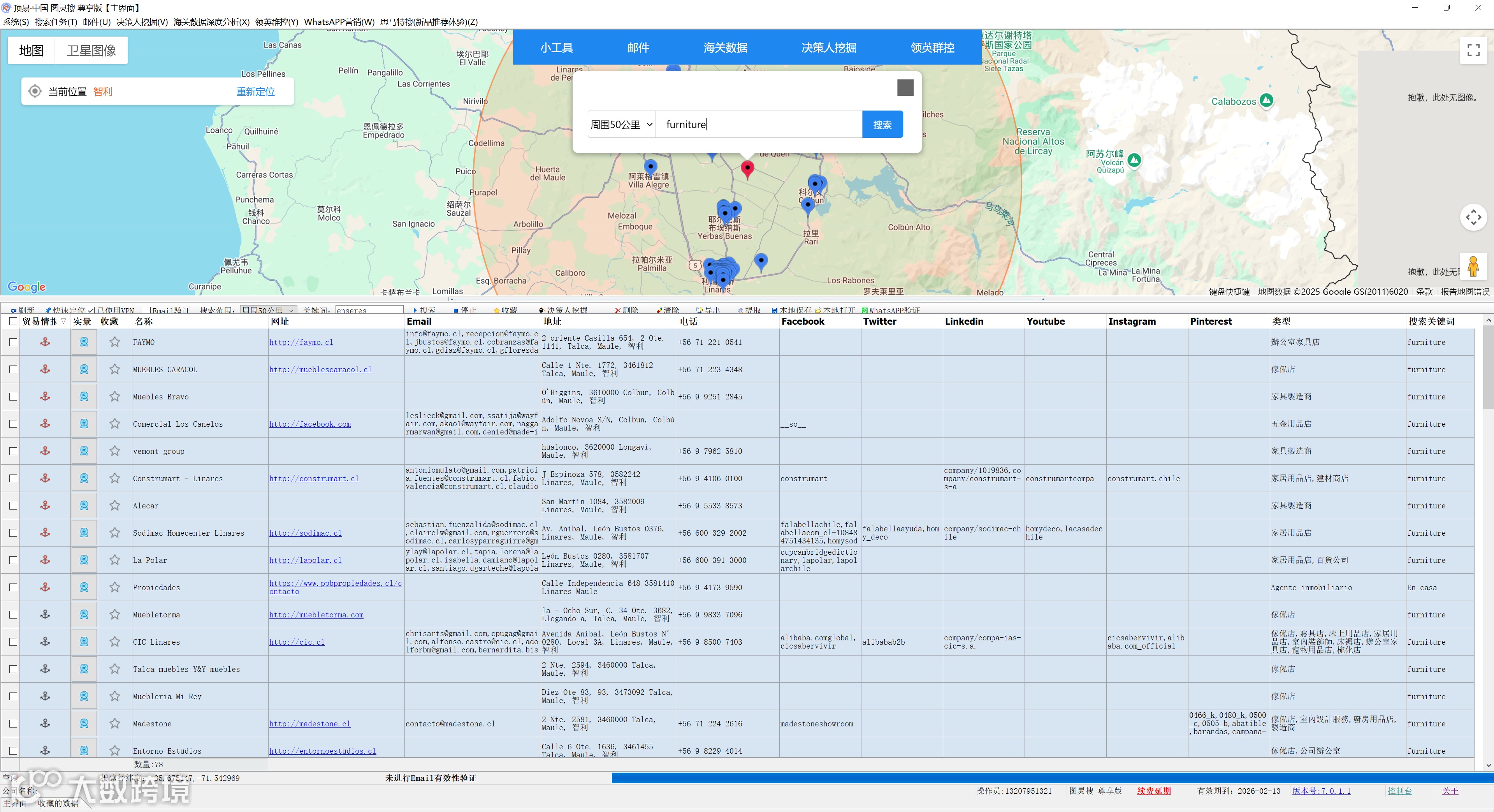
Task: Star the MUEBLES CARACOL row as favorite
Action: pyautogui.click(x=115, y=369)
